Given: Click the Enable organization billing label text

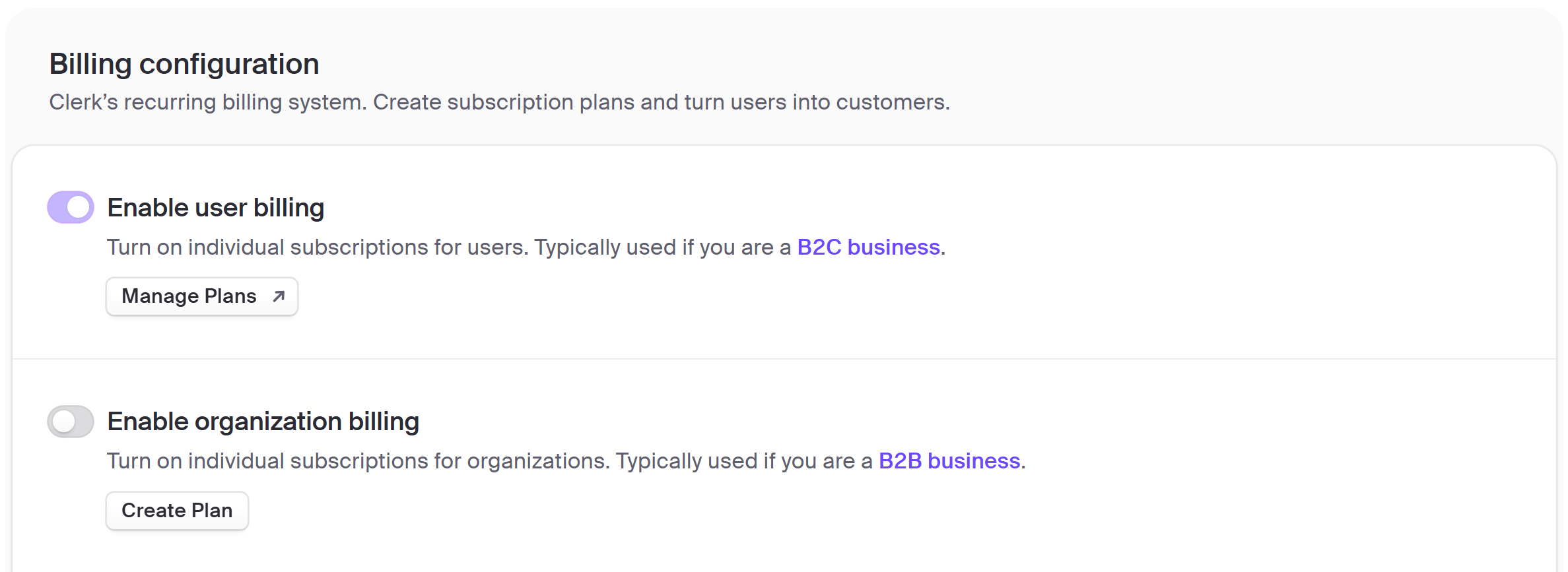Looking at the screenshot, I should (263, 422).
